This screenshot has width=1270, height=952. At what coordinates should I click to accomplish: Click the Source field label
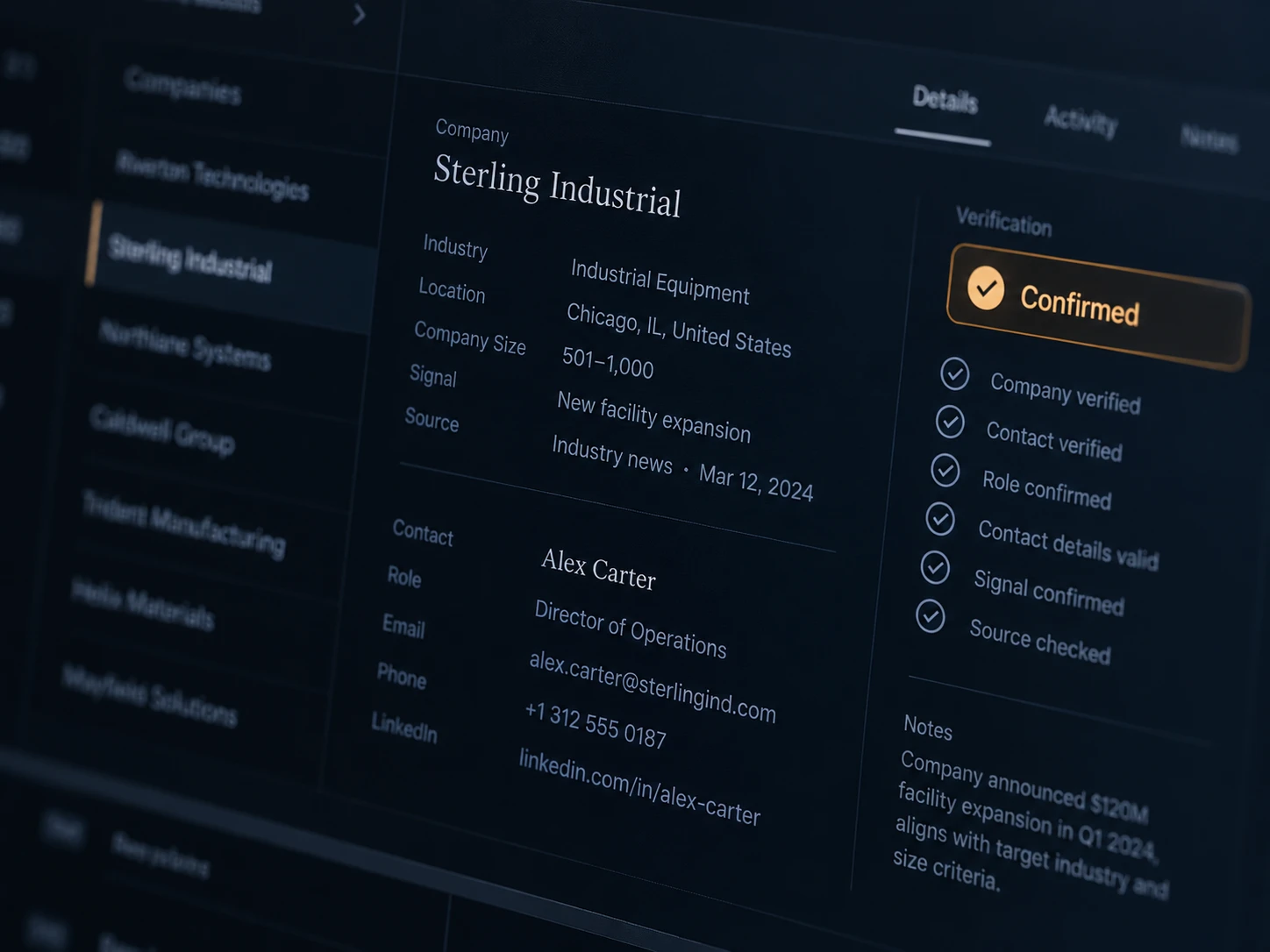(432, 419)
